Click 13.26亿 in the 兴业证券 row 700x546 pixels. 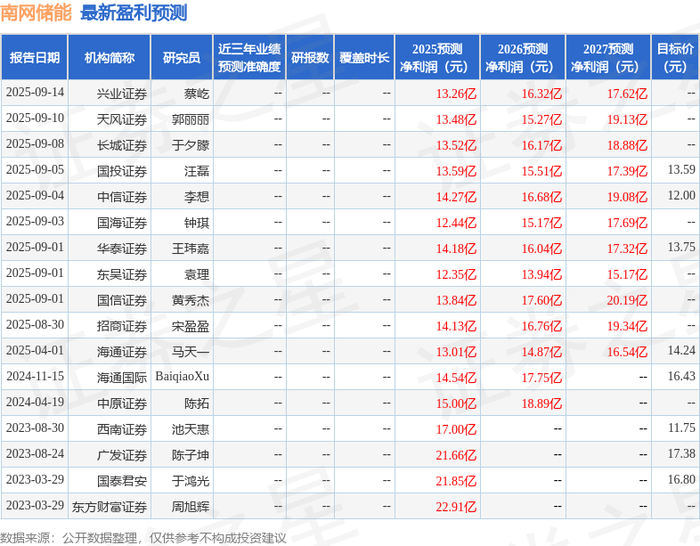tap(456, 94)
